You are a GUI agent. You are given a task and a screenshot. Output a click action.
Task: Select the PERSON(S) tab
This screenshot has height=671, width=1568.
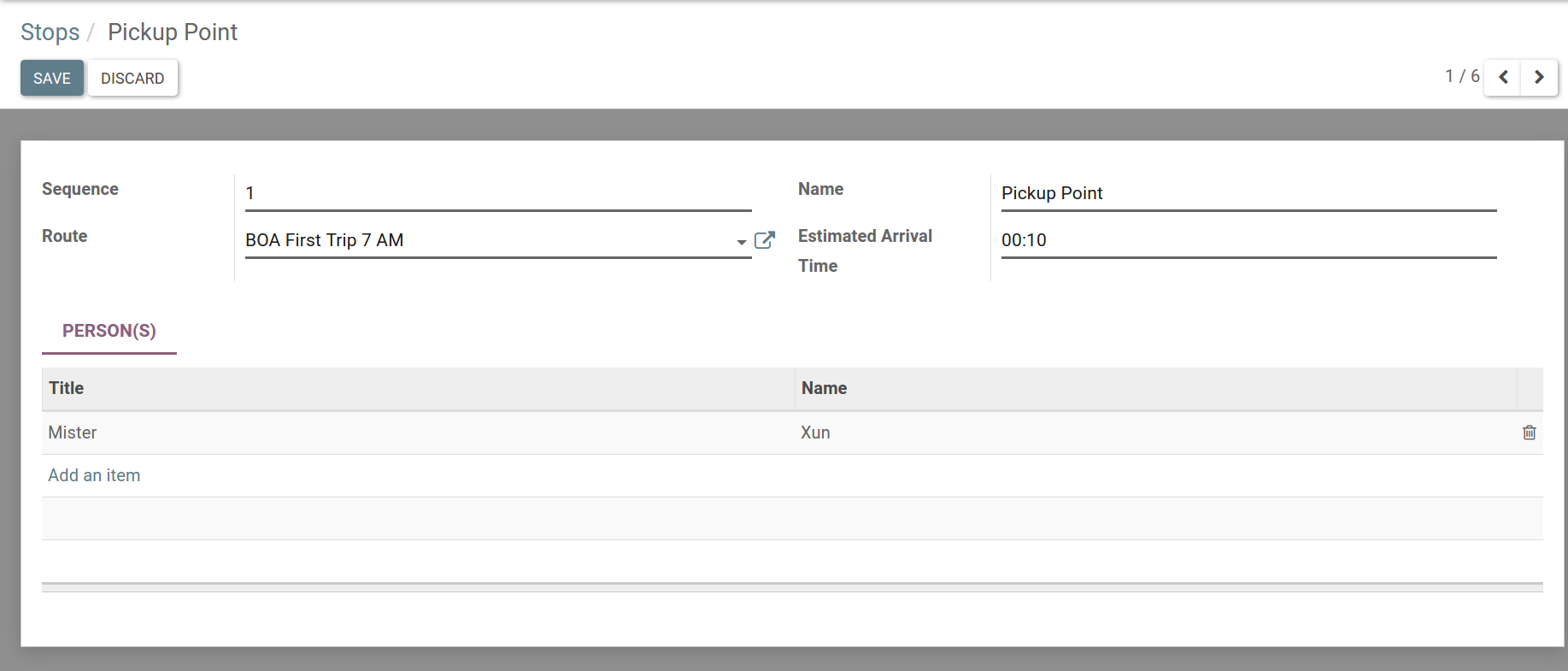(x=109, y=331)
